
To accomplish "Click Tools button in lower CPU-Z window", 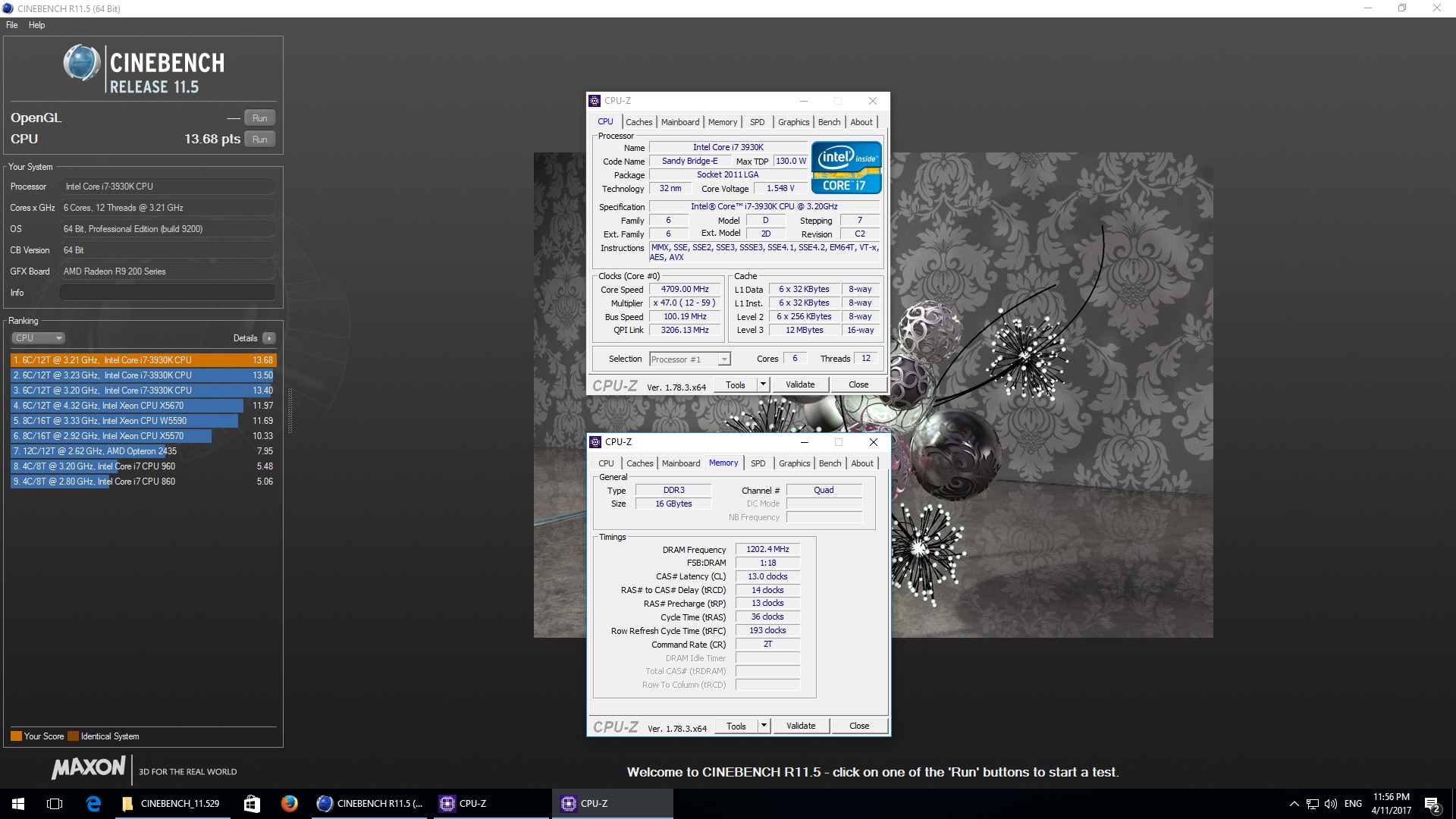I will point(736,726).
